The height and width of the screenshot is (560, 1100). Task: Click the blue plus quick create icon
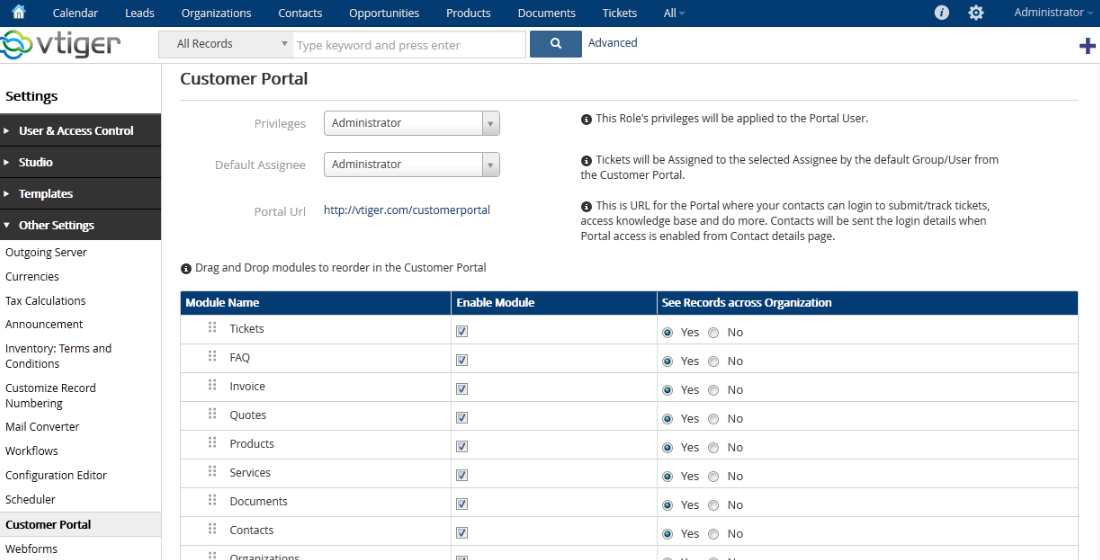pyautogui.click(x=1087, y=46)
